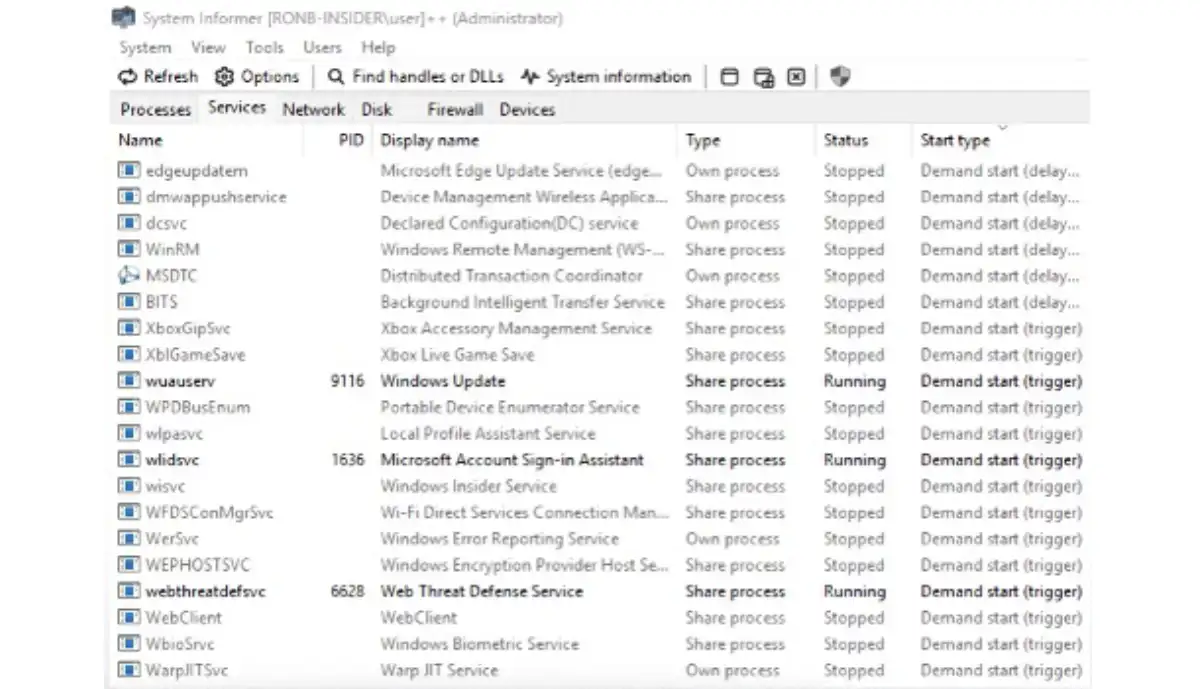Viewport: 1200px width, 689px height.
Task: Switch to the Processes tab
Action: pyautogui.click(x=155, y=109)
